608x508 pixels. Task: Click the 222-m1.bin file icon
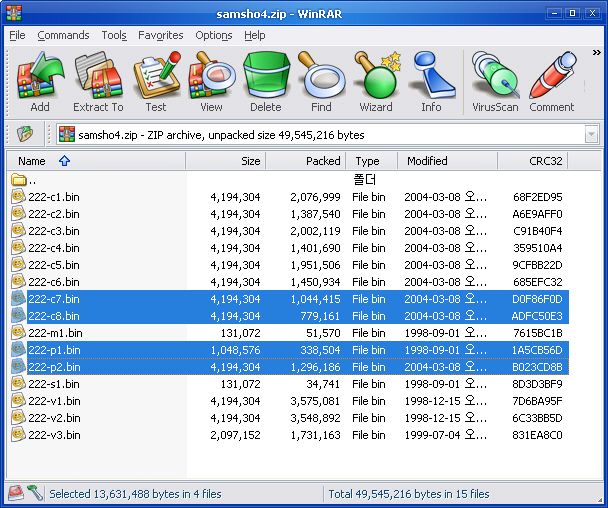18,332
